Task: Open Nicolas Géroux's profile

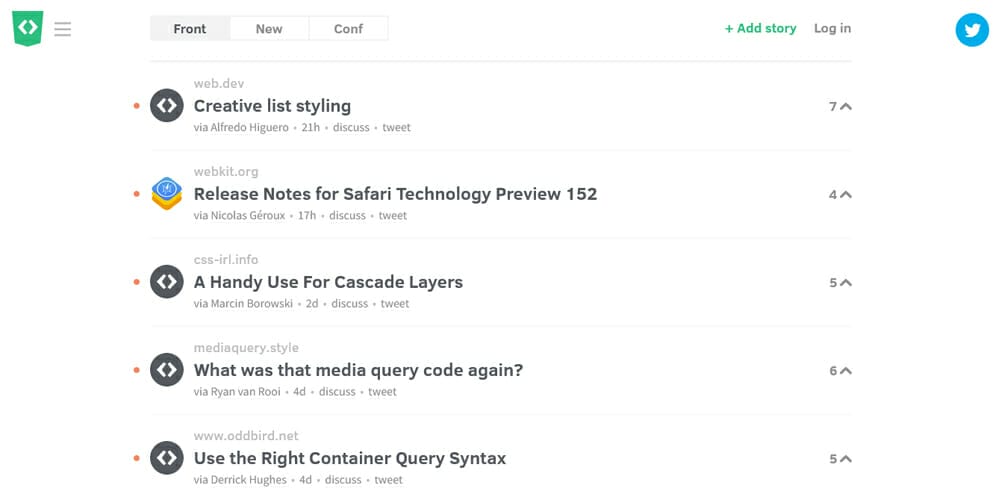Action: [247, 216]
